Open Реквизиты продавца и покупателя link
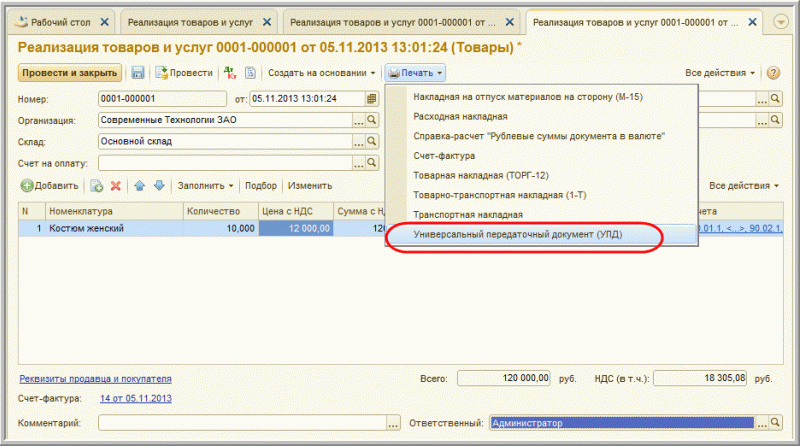 [95, 379]
